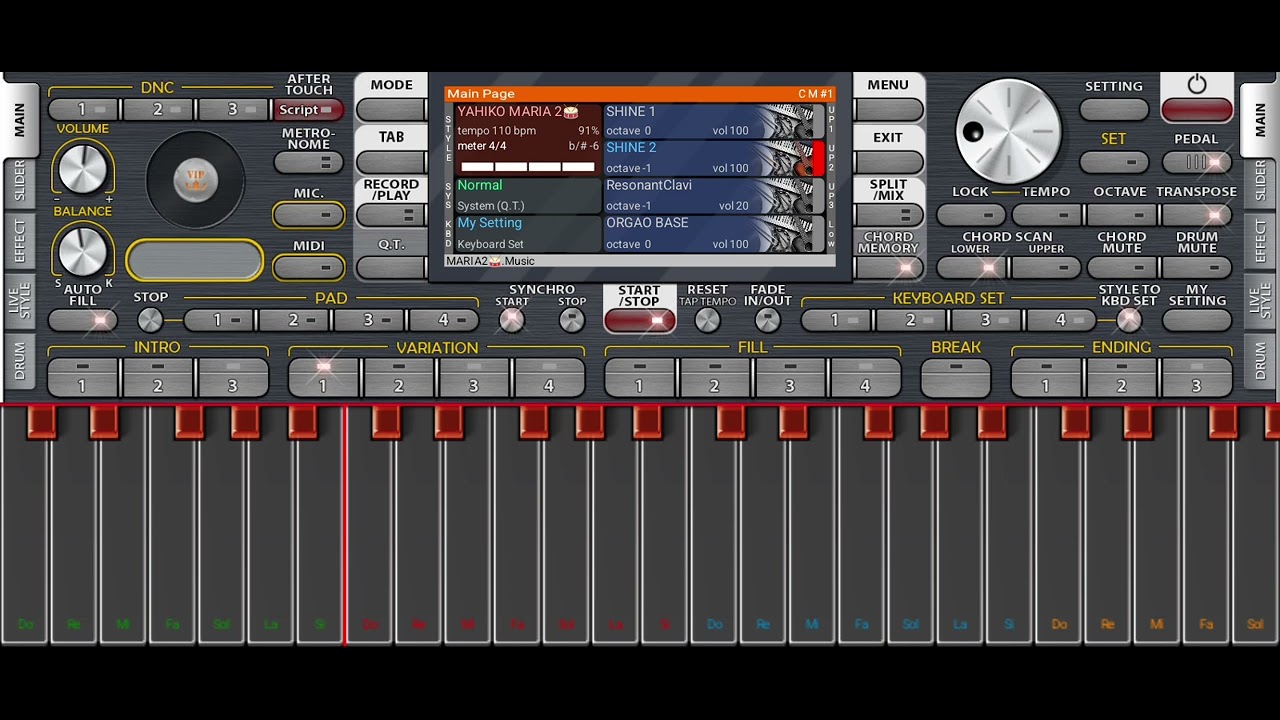Tap the Synchro Stop knob

click(x=572, y=320)
